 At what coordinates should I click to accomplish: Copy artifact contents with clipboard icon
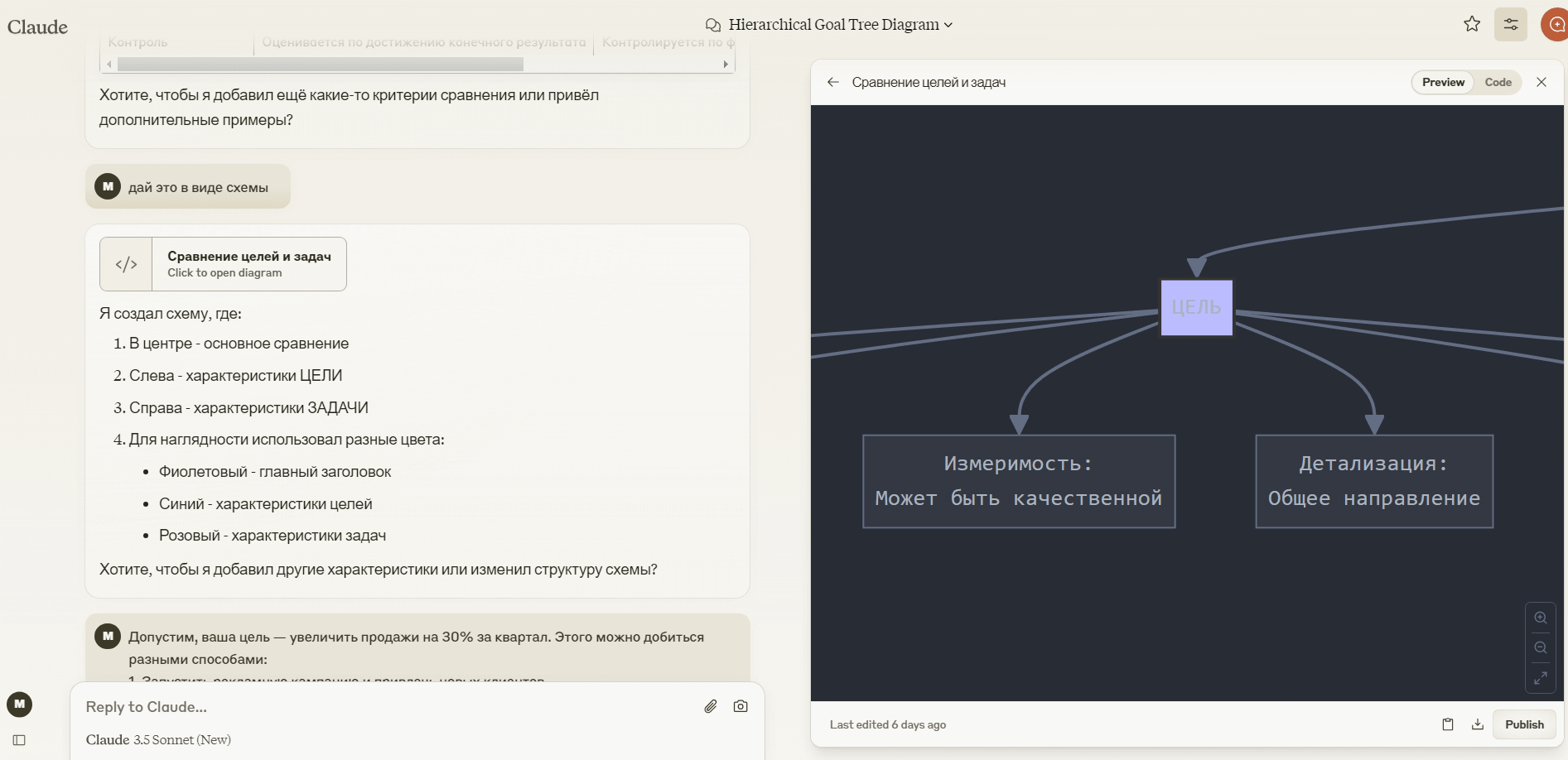point(1448,724)
